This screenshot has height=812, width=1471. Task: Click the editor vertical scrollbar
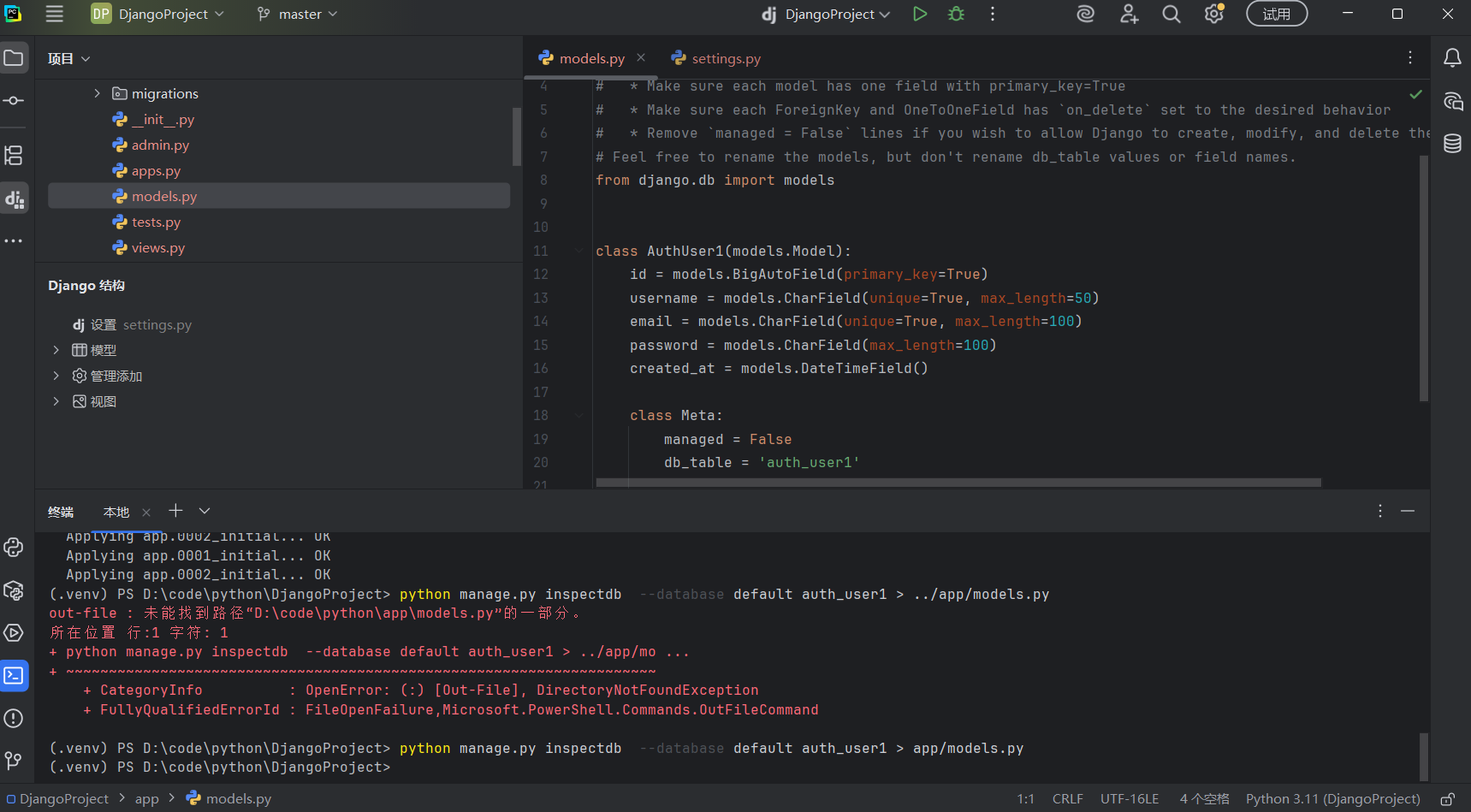1424,278
